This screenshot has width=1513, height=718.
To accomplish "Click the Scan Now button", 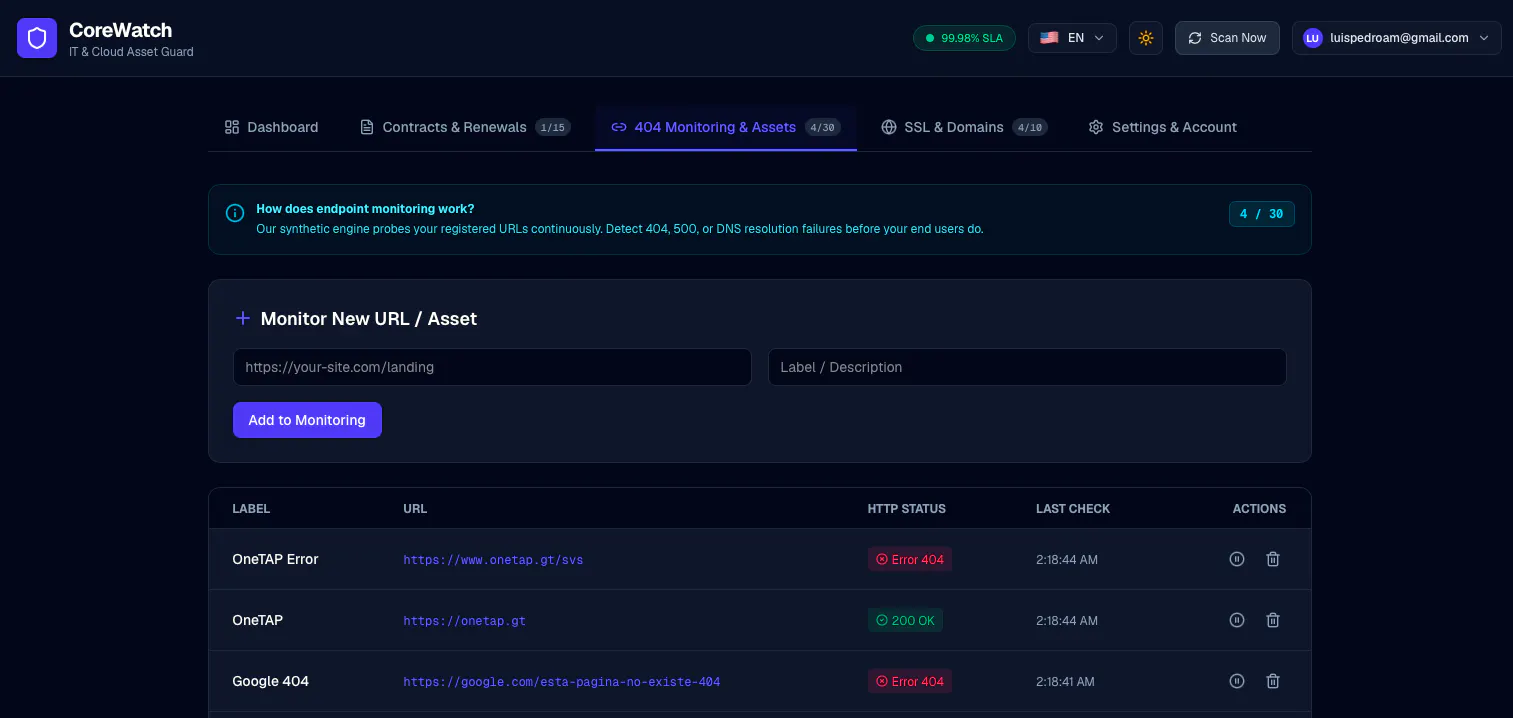I will pyautogui.click(x=1227, y=38).
